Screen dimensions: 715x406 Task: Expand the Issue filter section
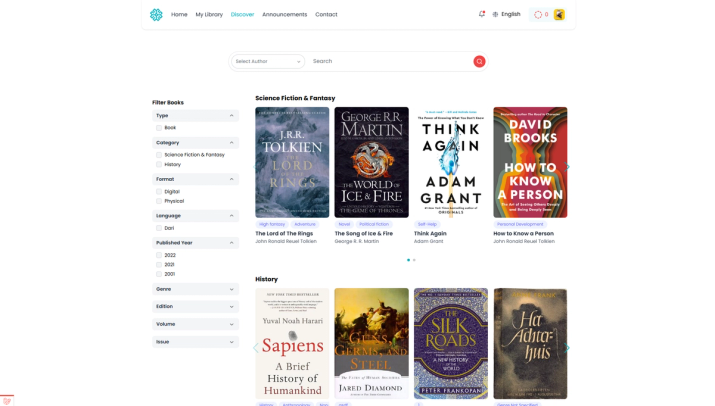pos(195,342)
